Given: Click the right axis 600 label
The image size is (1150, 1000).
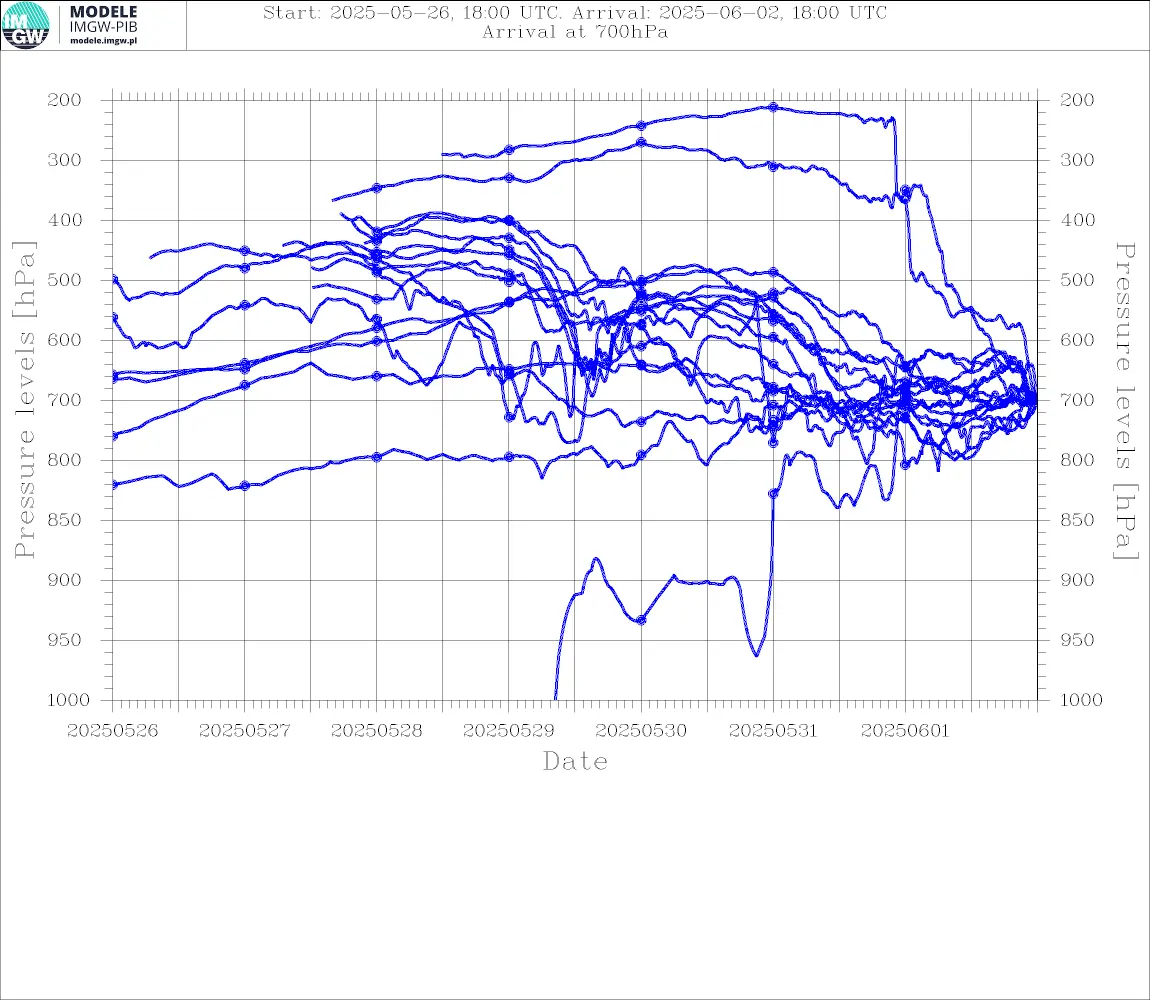Looking at the screenshot, I should [1077, 340].
